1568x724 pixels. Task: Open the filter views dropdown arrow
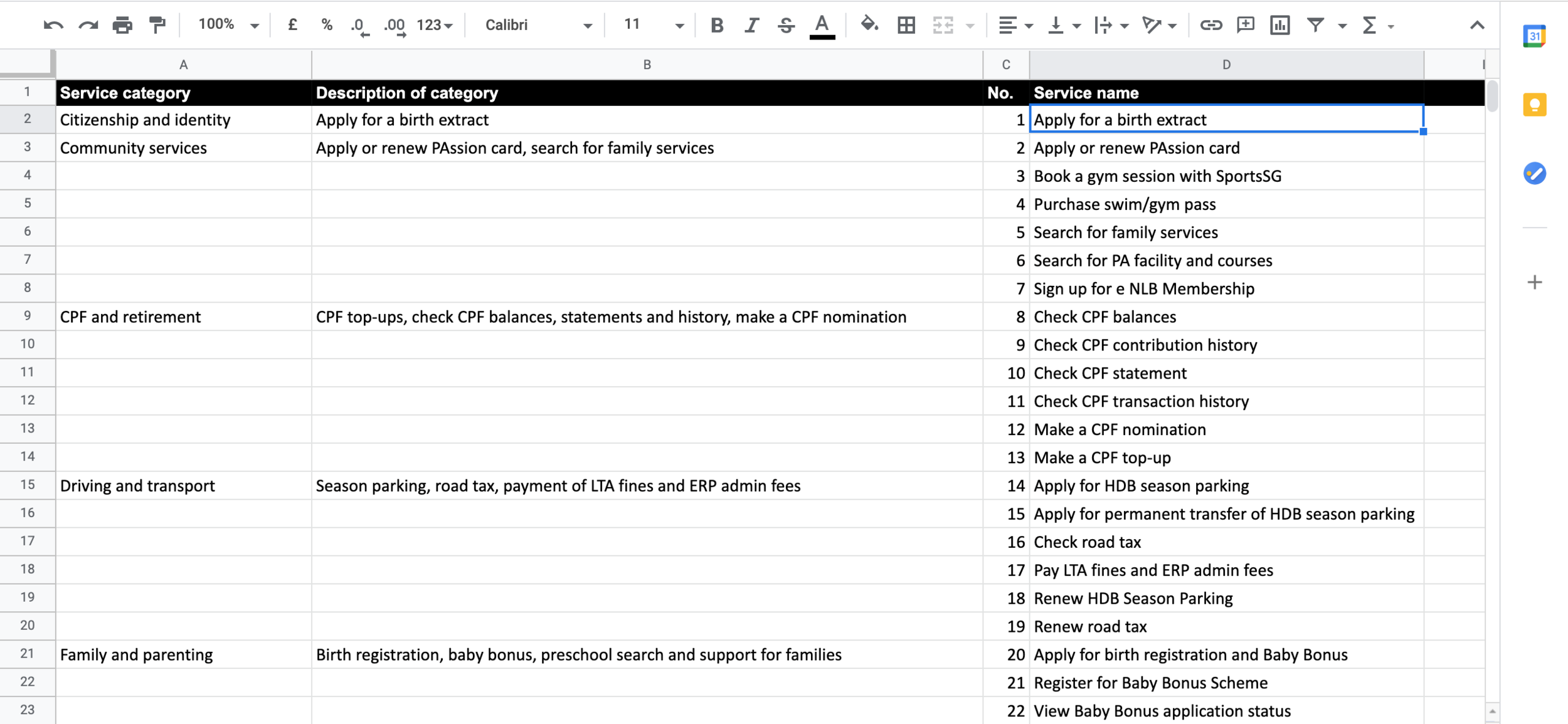tap(1342, 26)
